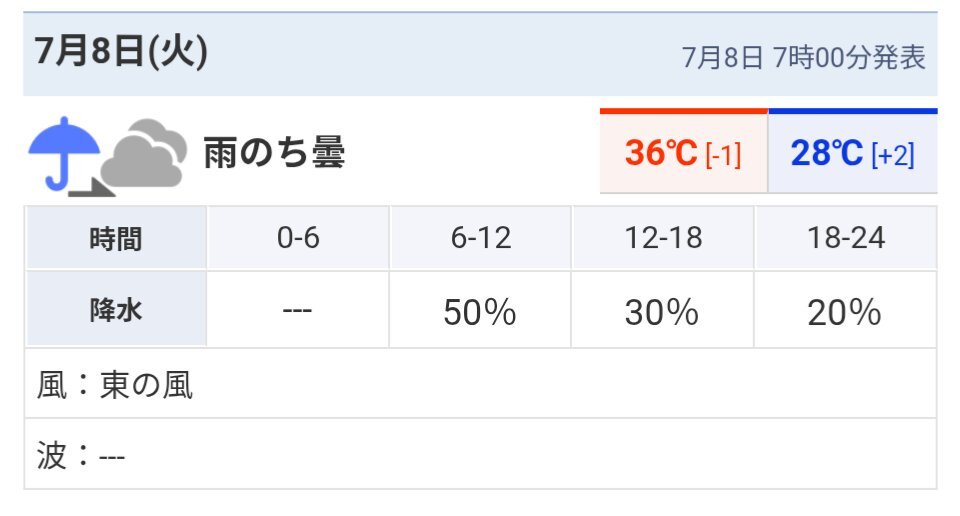Screen dimensions: 960x516
Task: Click the 30% precipitation cell
Action: pyautogui.click(x=663, y=310)
